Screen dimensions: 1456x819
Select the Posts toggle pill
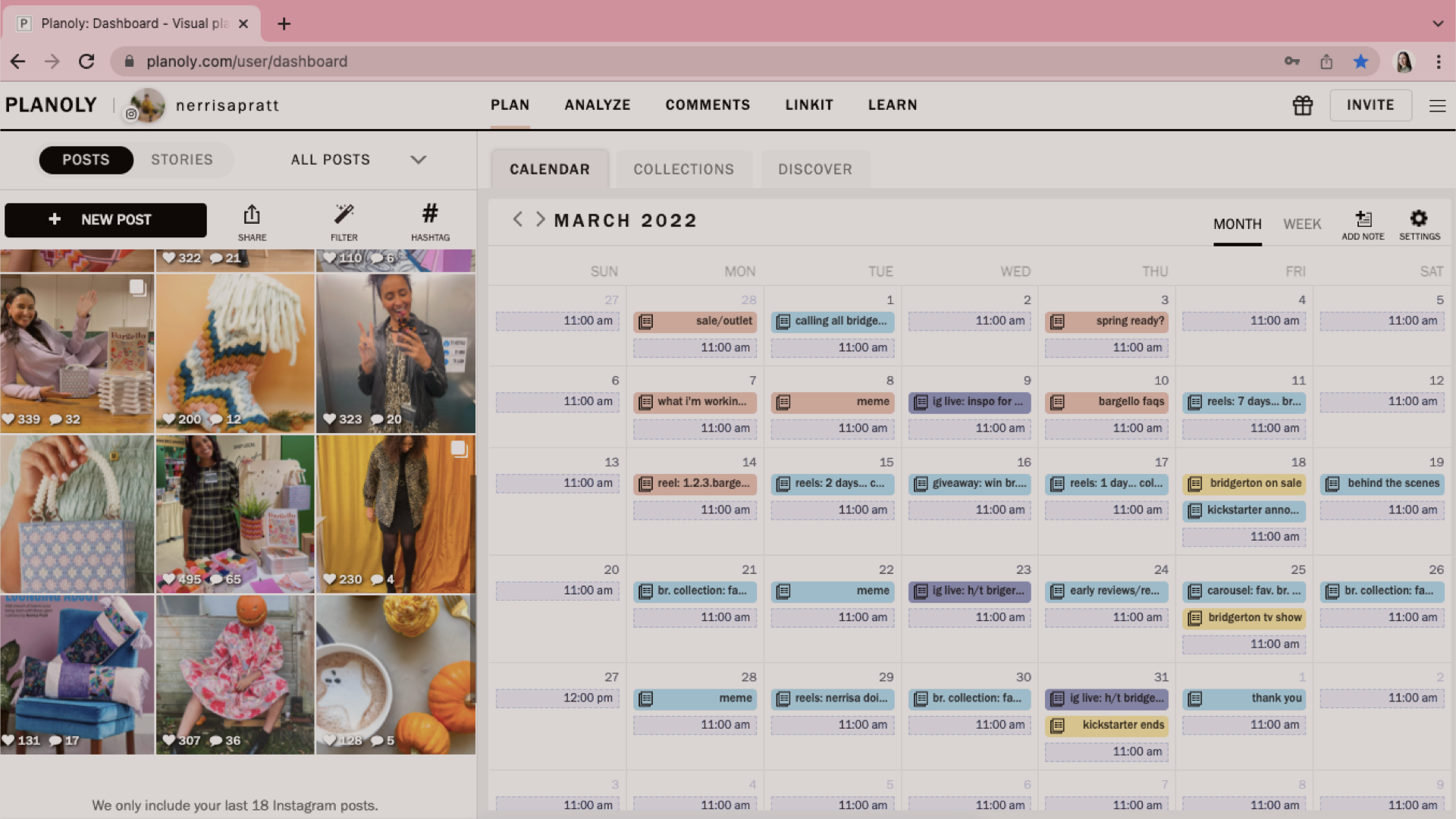click(86, 160)
